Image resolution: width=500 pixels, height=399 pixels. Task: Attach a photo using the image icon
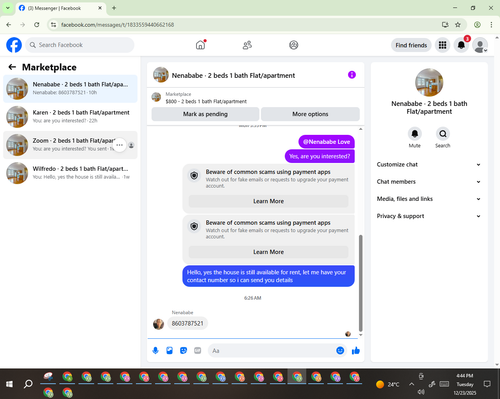[x=169, y=350]
